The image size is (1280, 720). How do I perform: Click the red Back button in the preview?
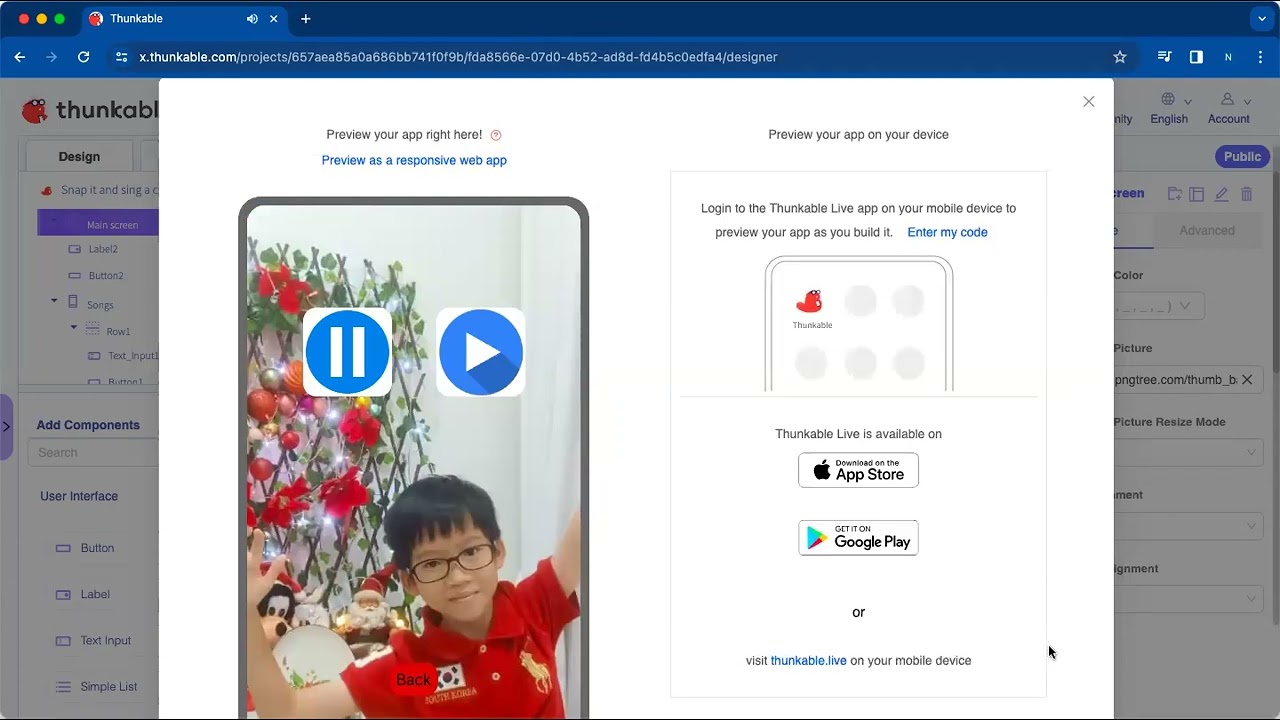413,680
